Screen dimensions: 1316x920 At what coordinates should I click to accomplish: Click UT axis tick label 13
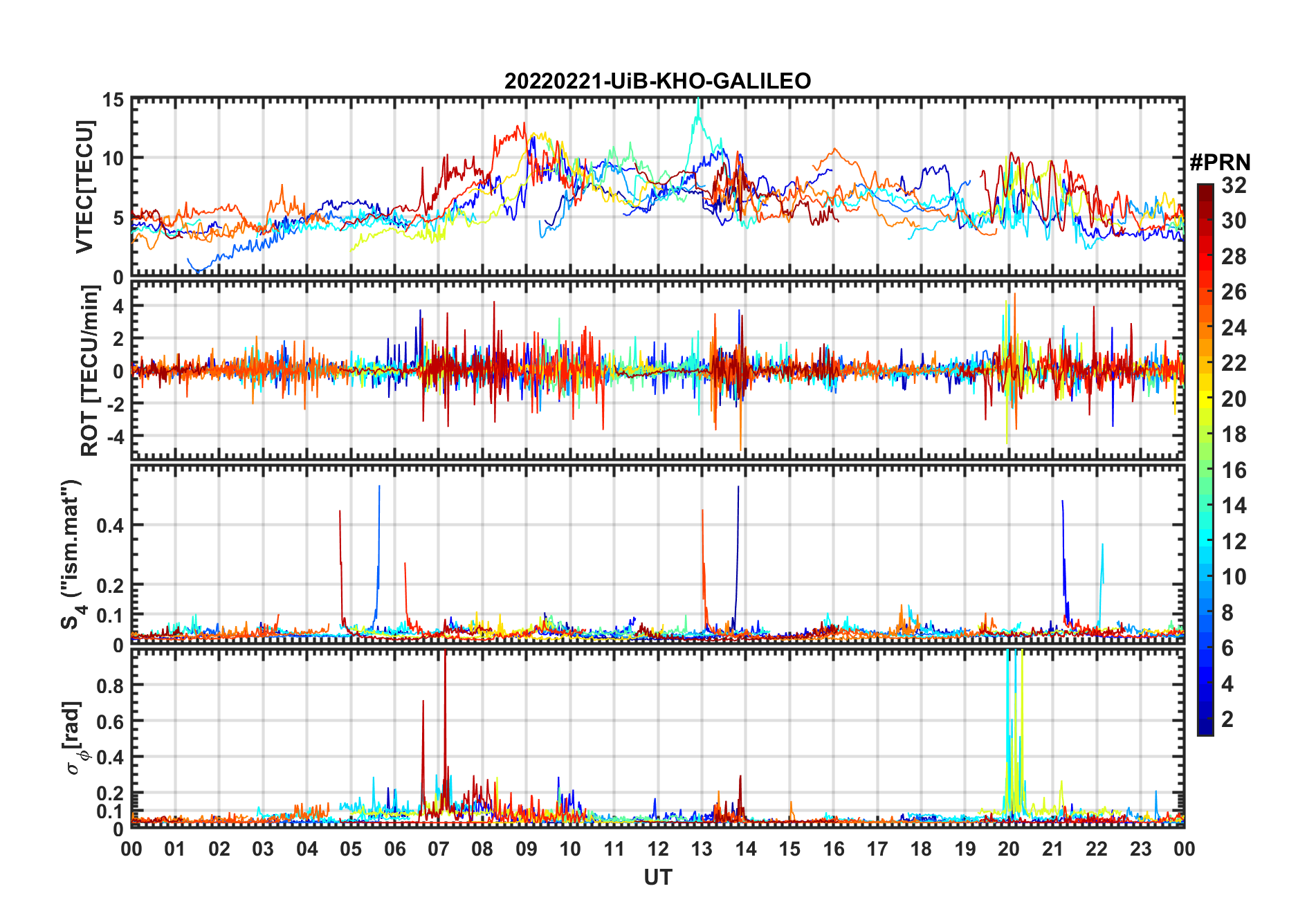(702, 849)
